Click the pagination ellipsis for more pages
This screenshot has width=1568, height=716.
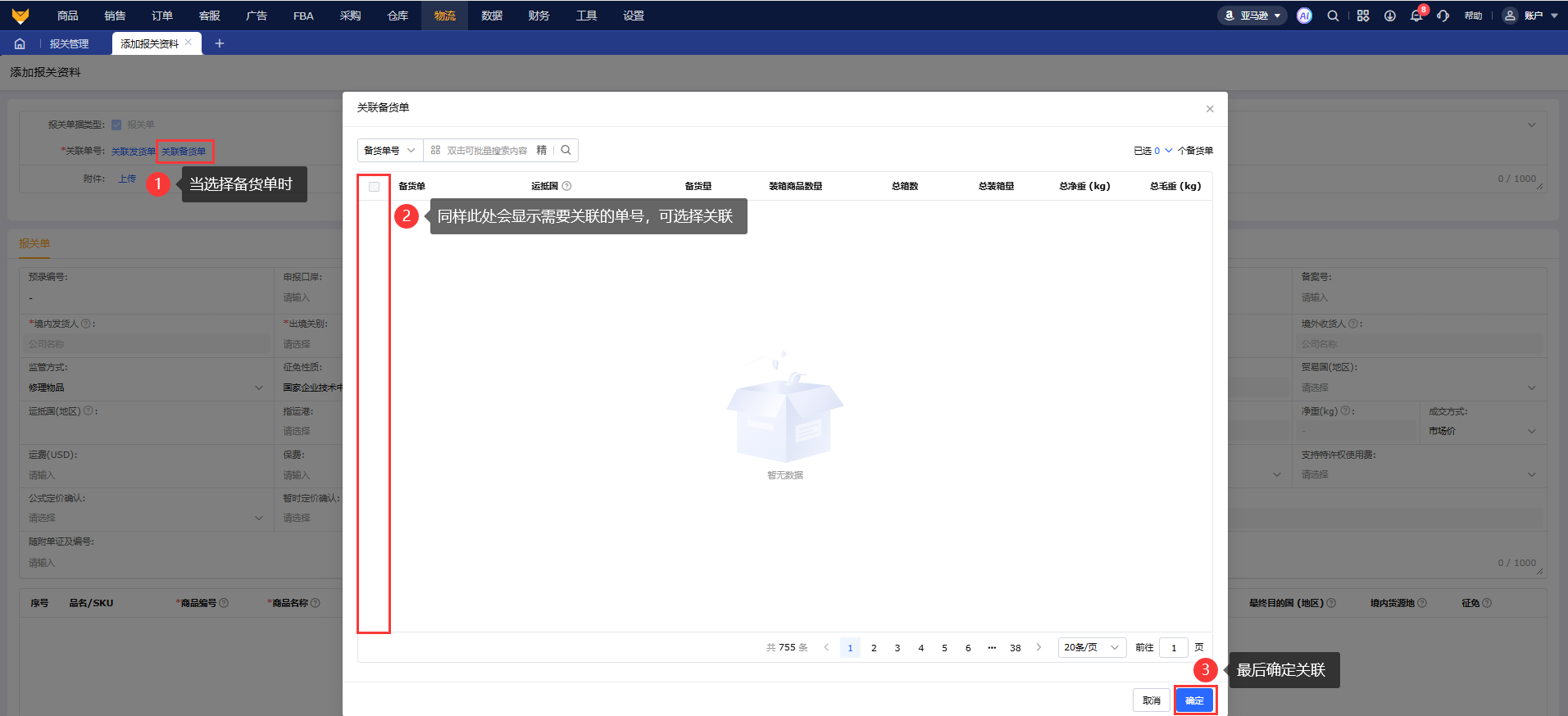(992, 647)
